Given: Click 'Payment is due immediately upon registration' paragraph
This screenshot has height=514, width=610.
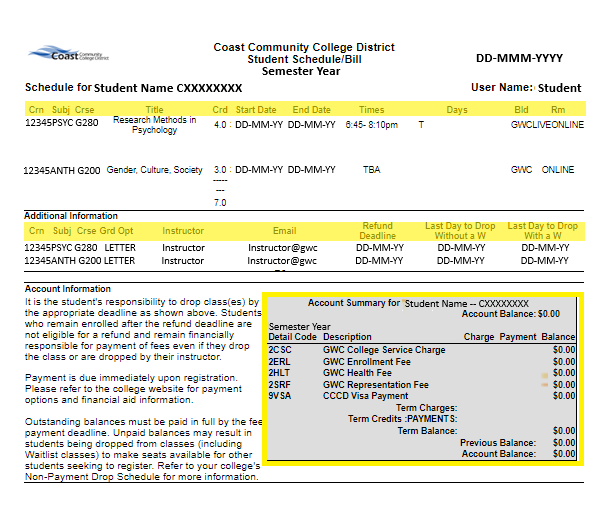Looking at the screenshot, I should pyautogui.click(x=133, y=389).
